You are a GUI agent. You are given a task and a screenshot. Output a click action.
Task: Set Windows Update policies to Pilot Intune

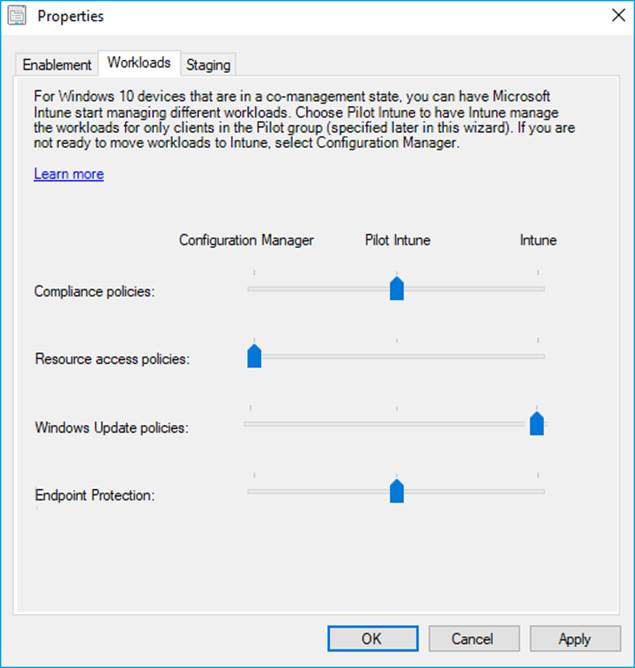[396, 424]
